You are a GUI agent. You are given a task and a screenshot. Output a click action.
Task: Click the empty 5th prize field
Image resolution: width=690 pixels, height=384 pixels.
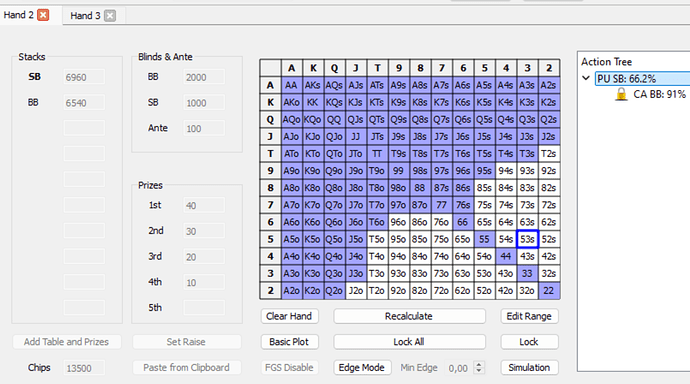tap(204, 308)
